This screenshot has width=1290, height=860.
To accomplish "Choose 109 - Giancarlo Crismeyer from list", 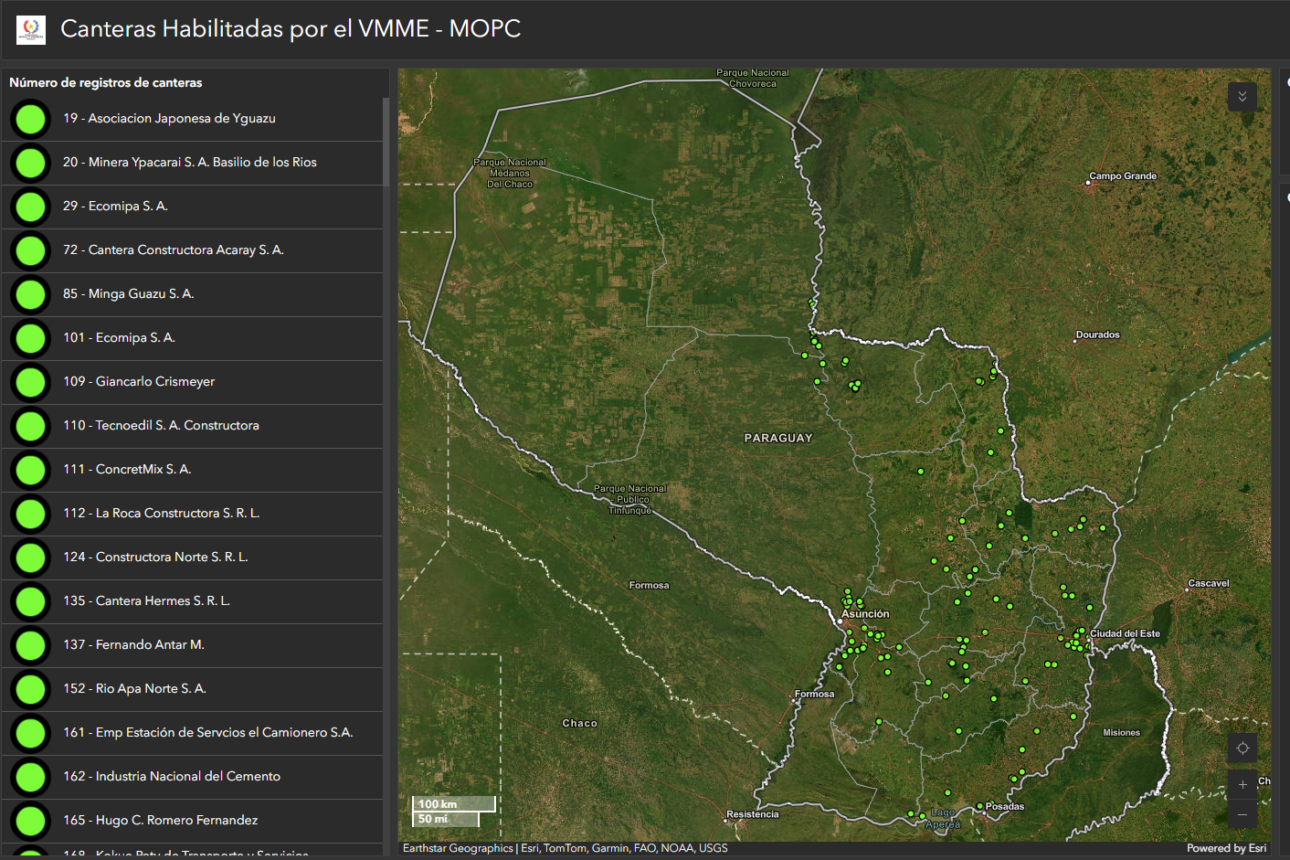I will (139, 382).
